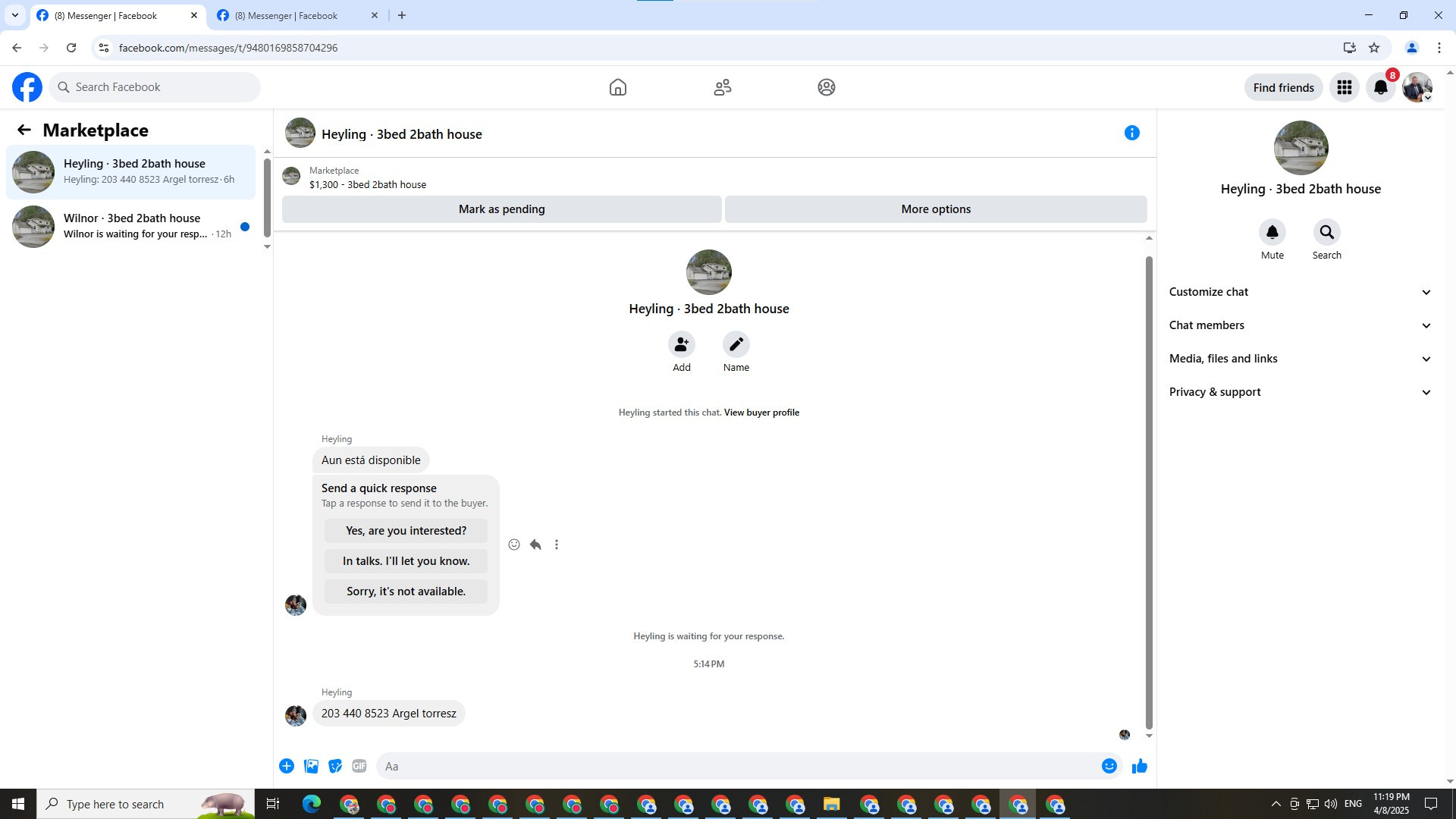Expand the Chat members section
The image size is (1456, 819).
[x=1300, y=325]
